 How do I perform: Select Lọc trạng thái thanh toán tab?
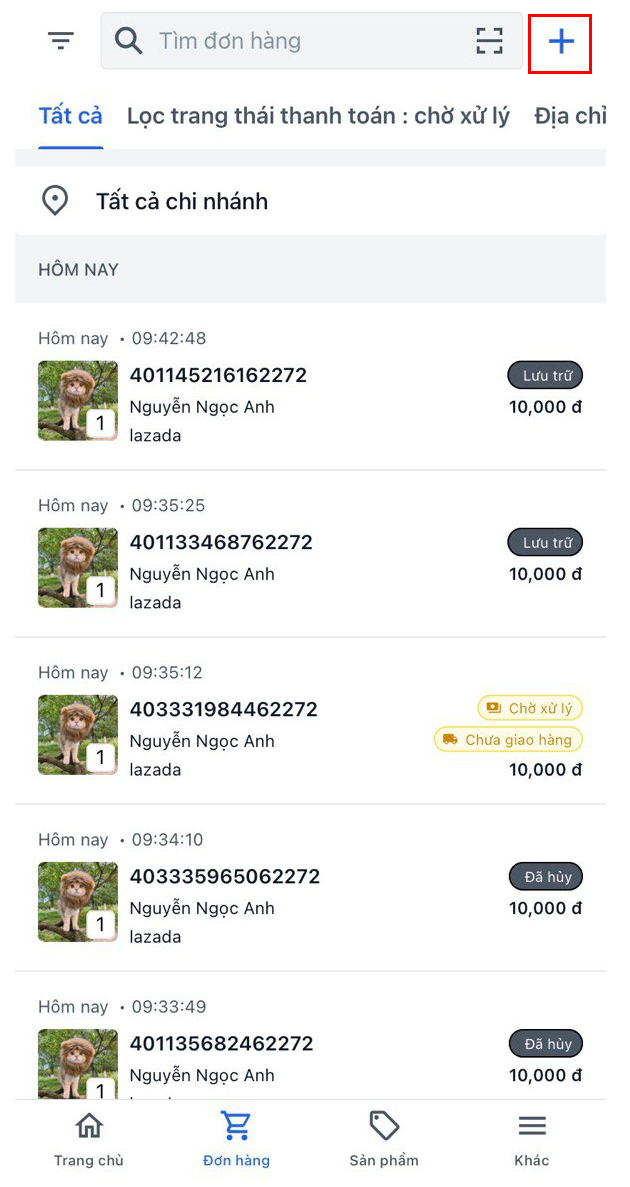[318, 116]
